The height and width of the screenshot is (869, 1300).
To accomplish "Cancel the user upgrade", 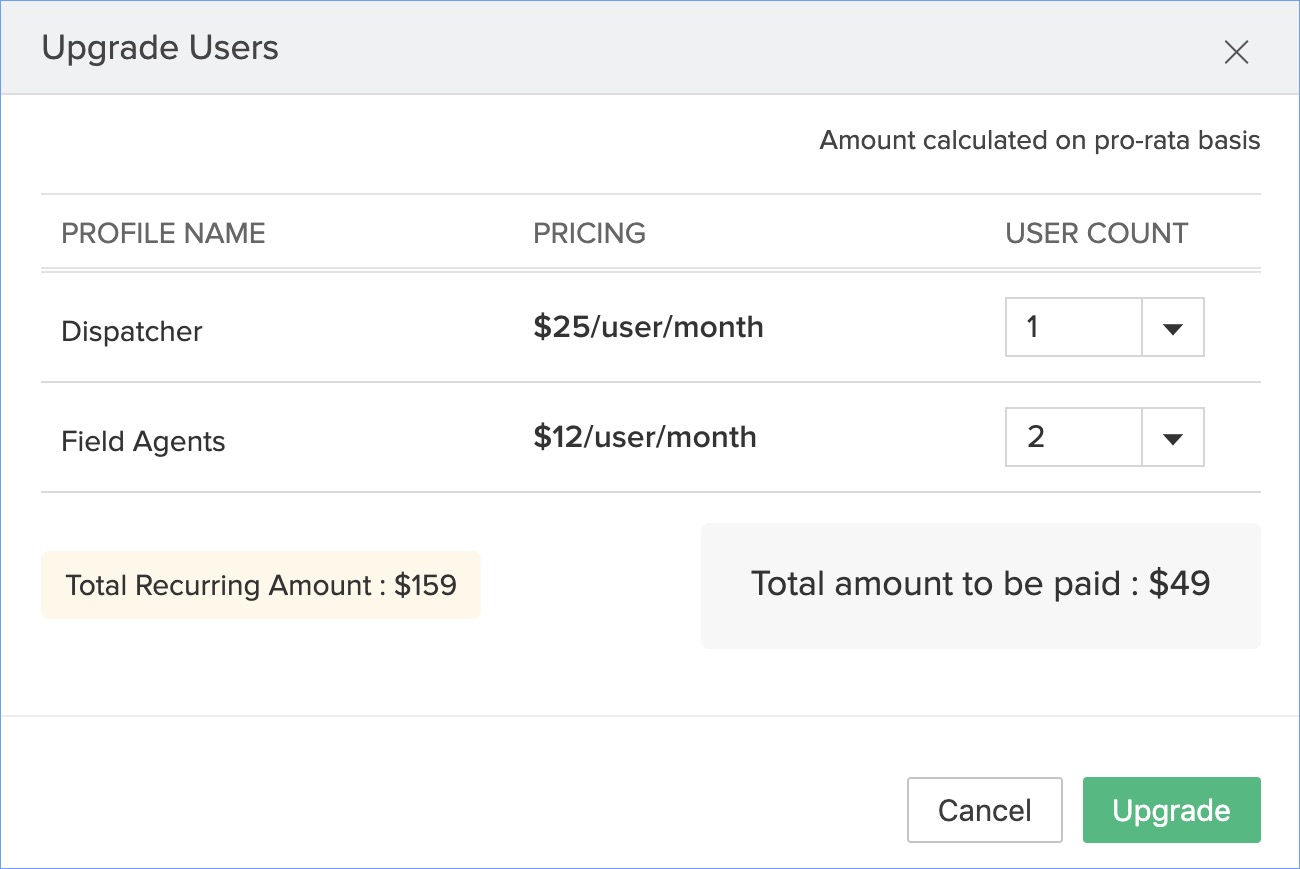I will pos(984,810).
